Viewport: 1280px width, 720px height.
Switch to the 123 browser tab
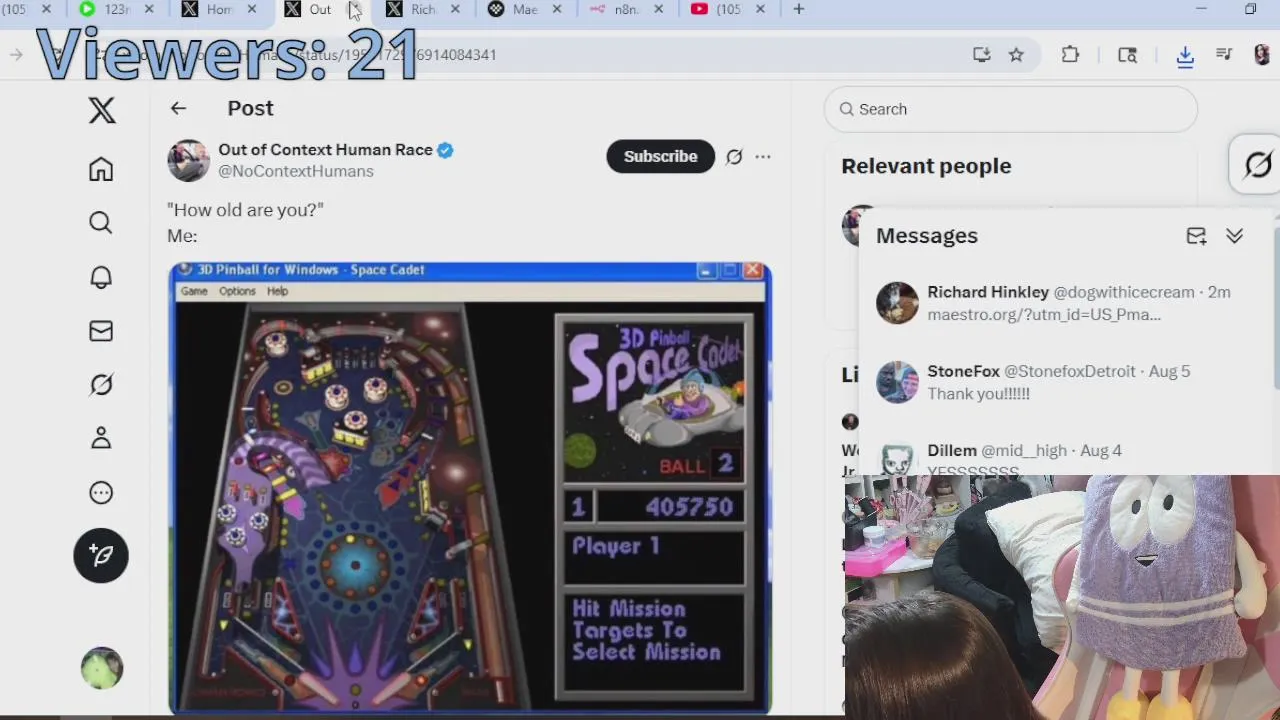[118, 10]
